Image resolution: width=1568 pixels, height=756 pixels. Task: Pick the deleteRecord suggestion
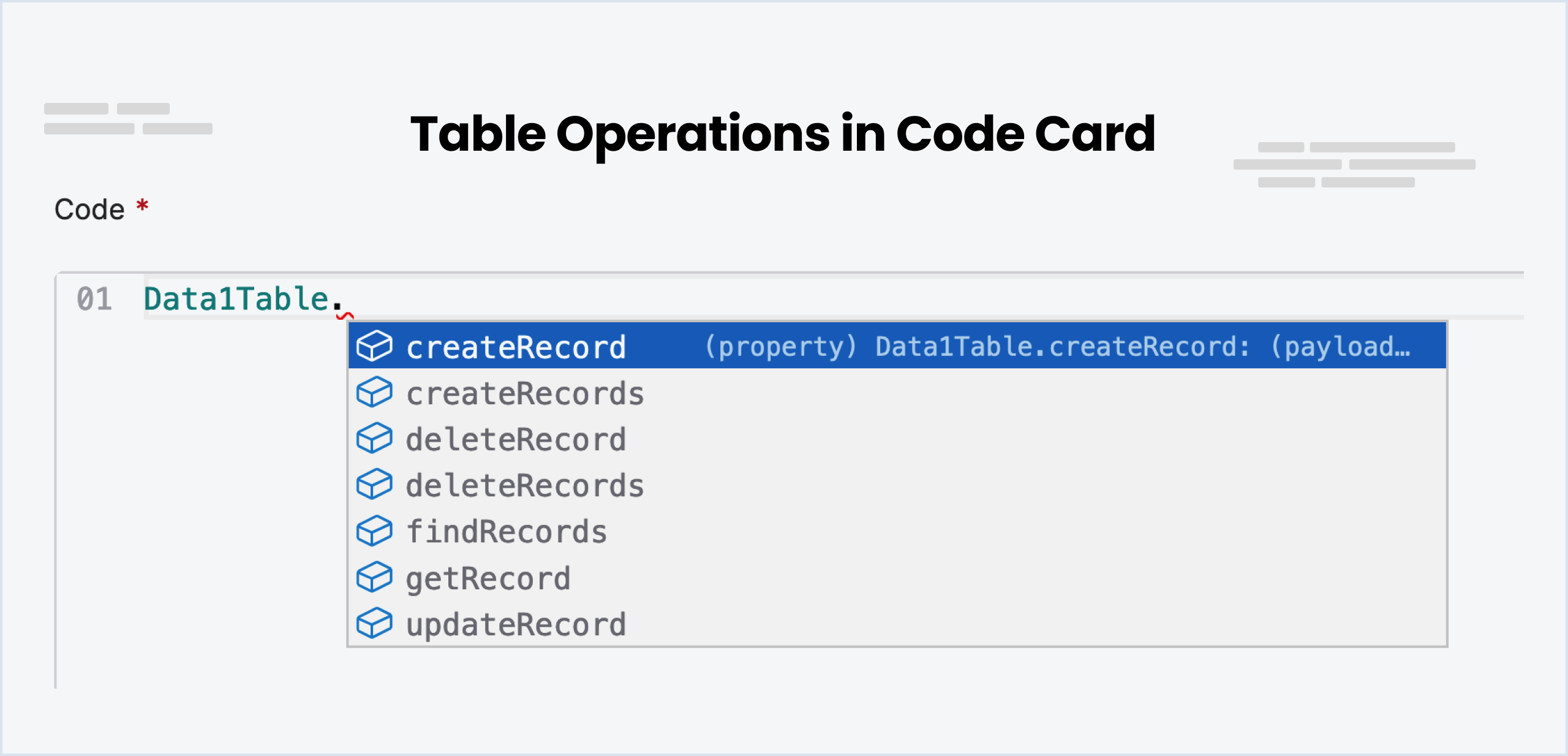pyautogui.click(x=897, y=439)
